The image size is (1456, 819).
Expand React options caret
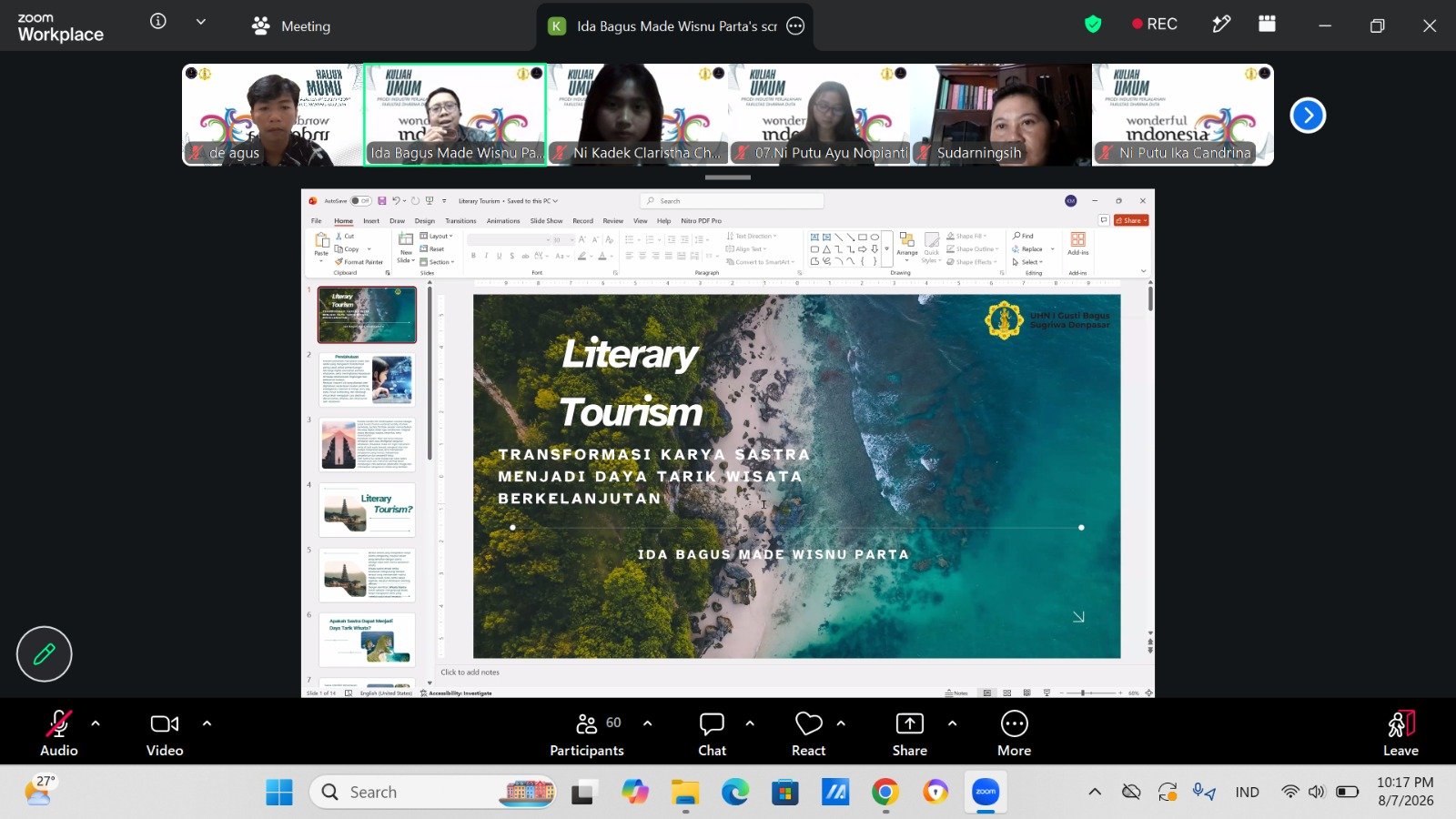coord(841,723)
